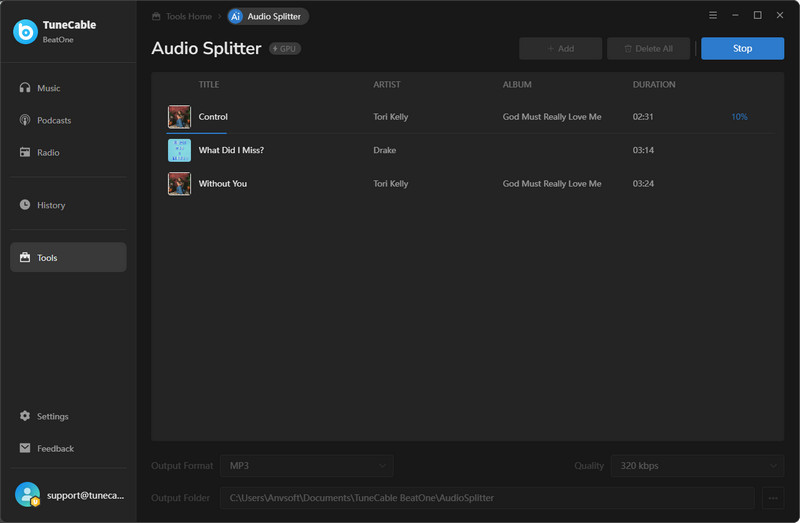Viewport: 800px width, 523px height.
Task: Click the TITLE column header
Action: [x=209, y=85]
